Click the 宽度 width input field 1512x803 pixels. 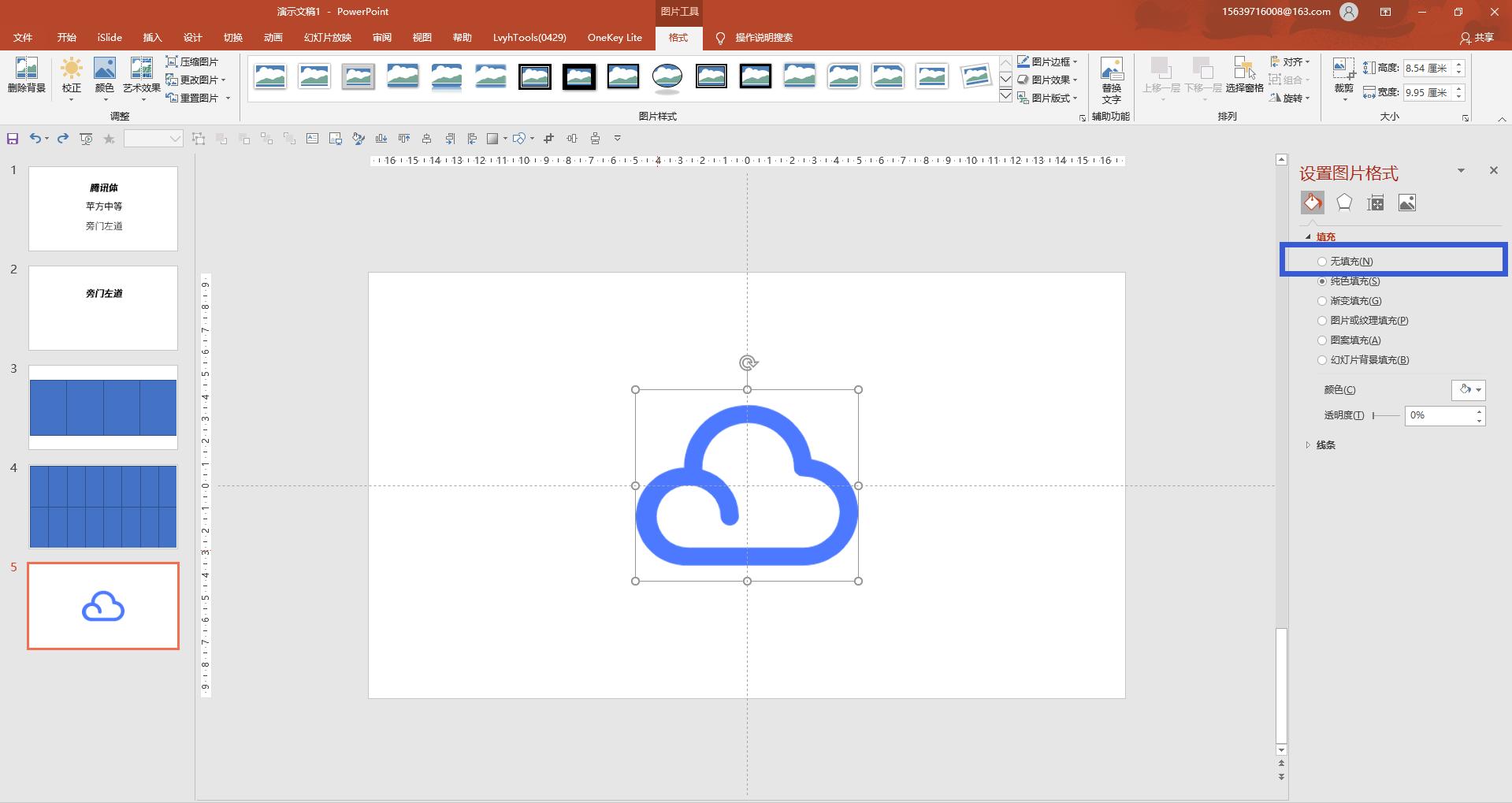pyautogui.click(x=1428, y=92)
